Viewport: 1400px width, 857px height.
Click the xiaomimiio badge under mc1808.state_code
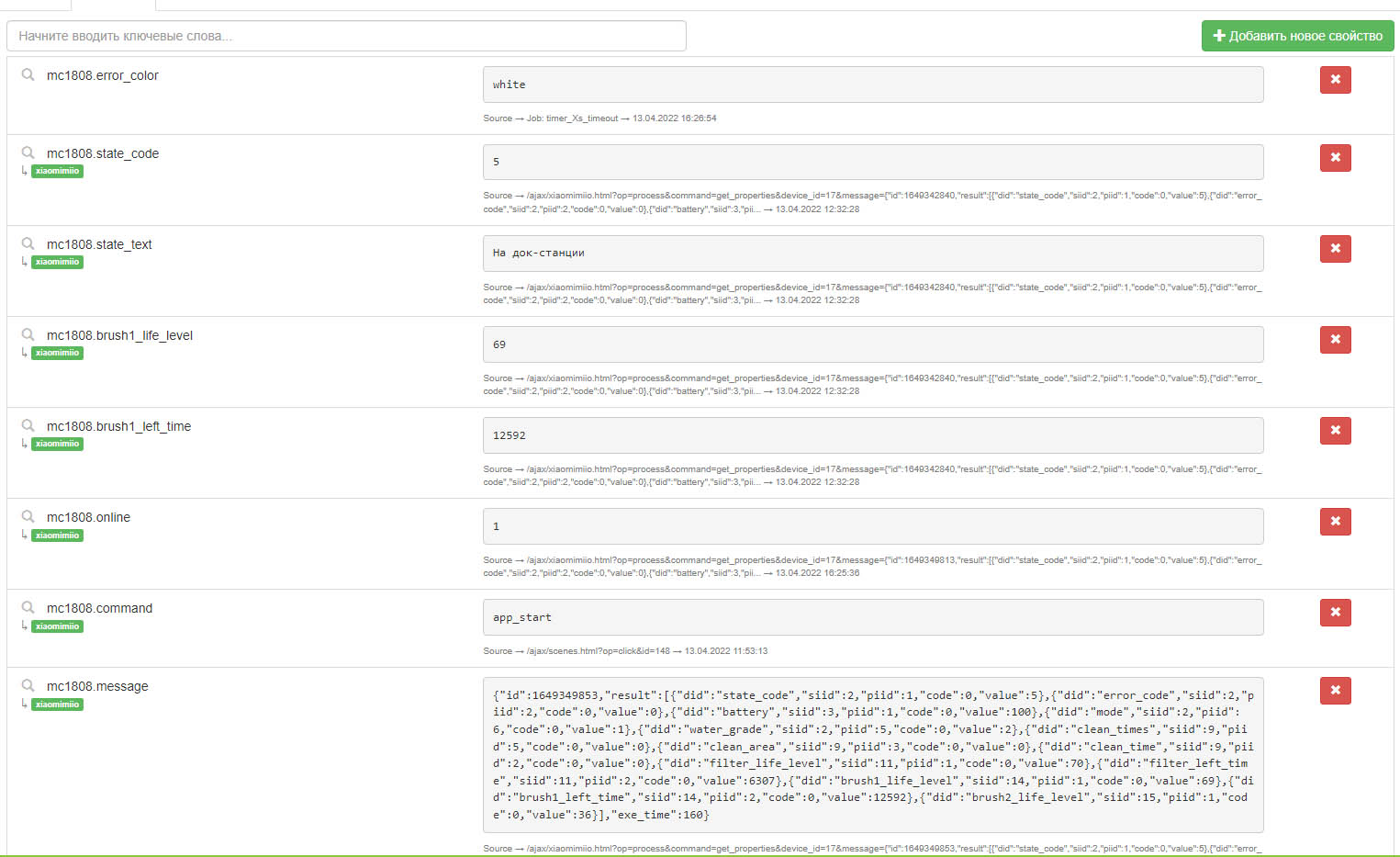(x=57, y=171)
